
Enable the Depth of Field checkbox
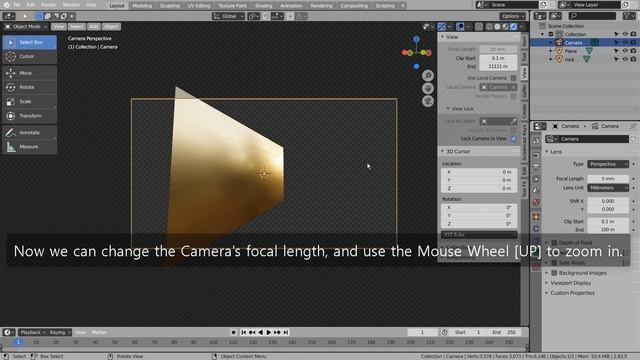click(554, 243)
